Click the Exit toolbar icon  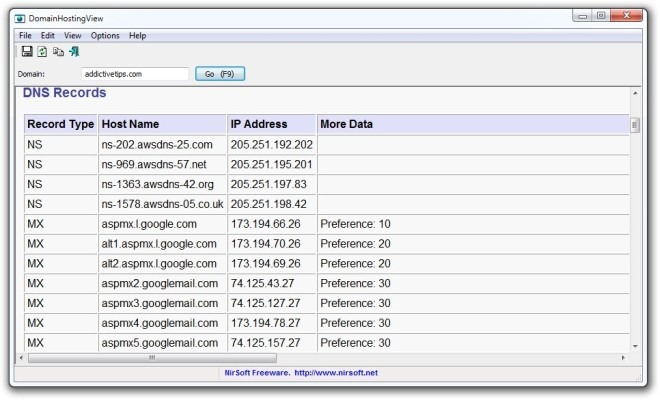click(74, 52)
